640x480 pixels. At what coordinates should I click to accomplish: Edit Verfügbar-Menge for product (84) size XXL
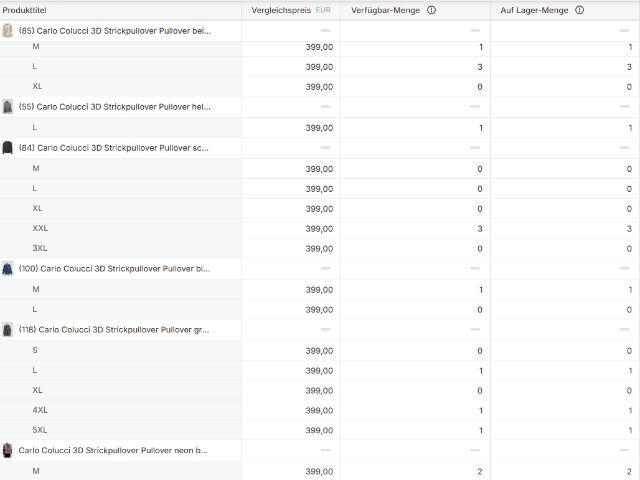(415, 229)
